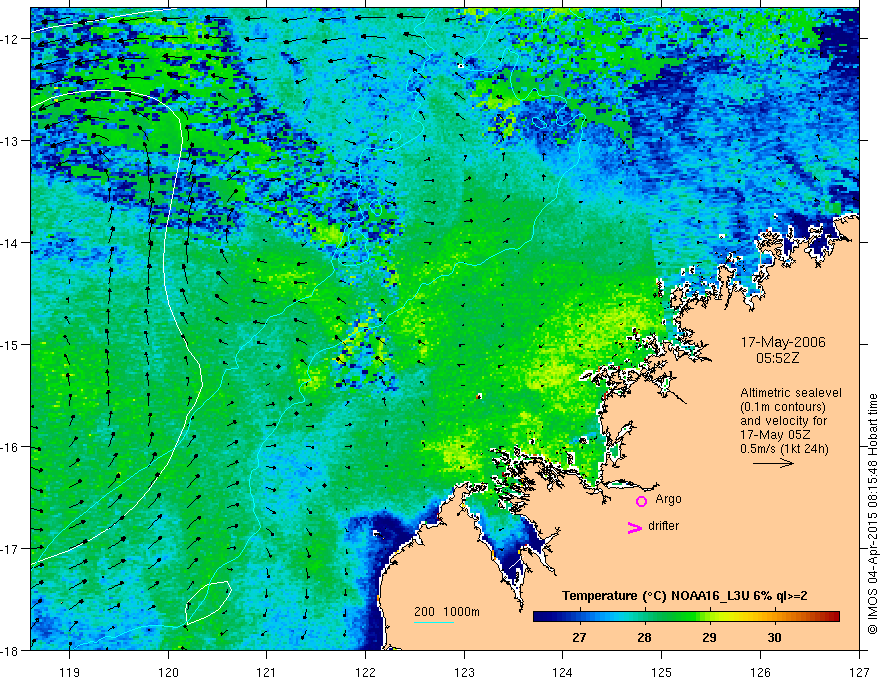Click the -16 latitude axis label
Screen dimensions: 880x680
11,447
